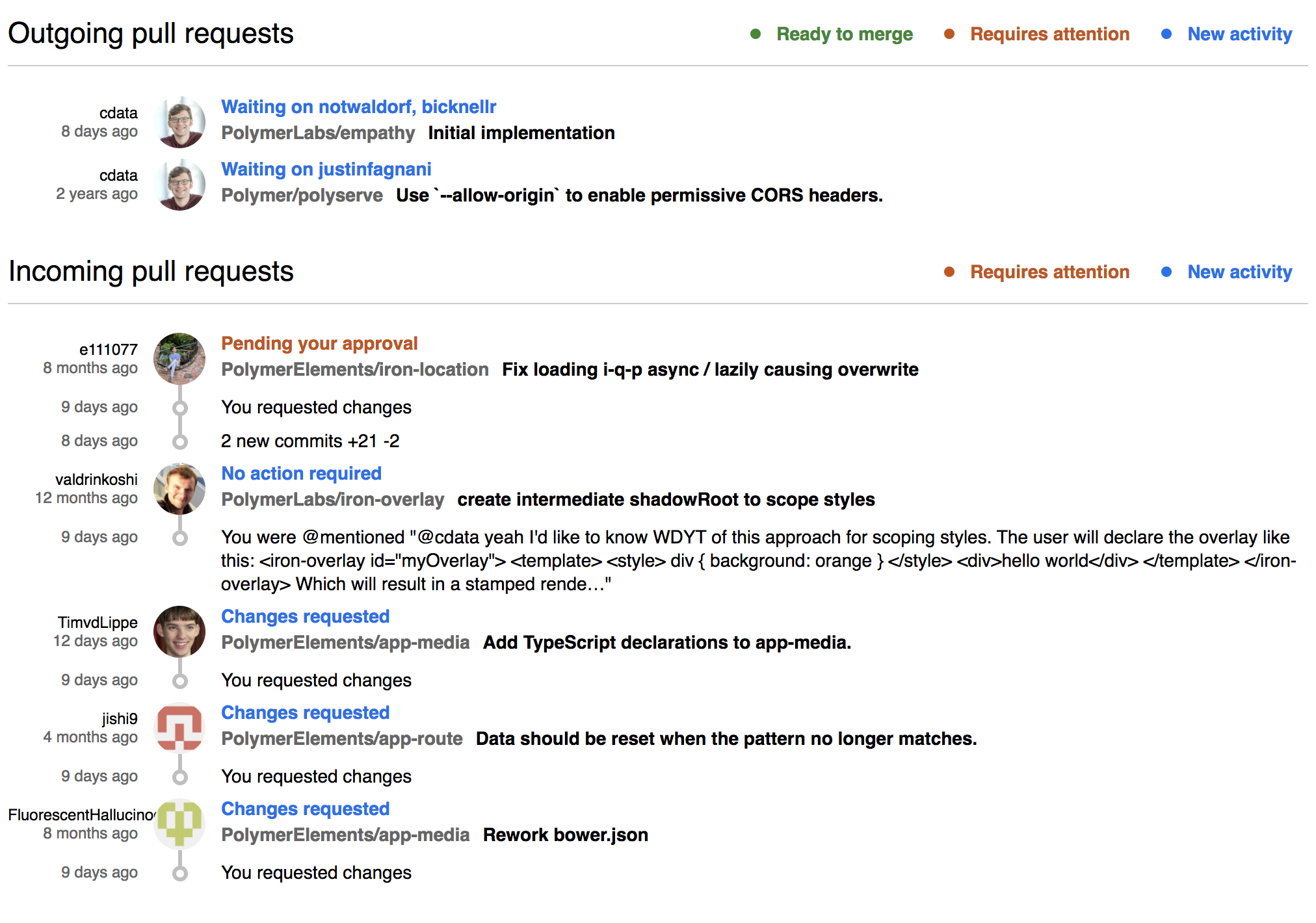
Task: Open the Outgoing pull requests section header
Action: [x=151, y=32]
